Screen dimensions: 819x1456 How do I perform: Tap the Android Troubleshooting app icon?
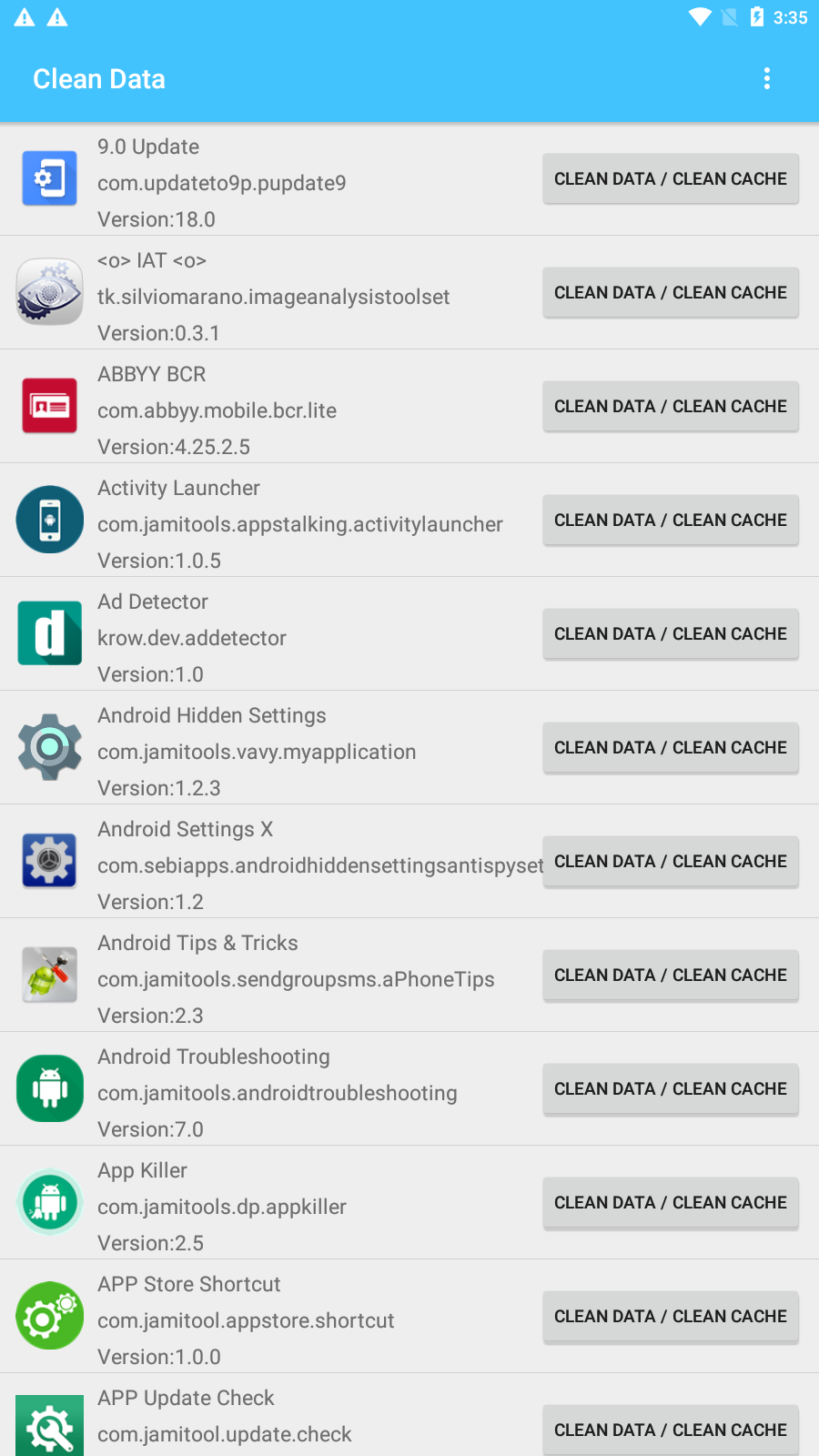50,1088
